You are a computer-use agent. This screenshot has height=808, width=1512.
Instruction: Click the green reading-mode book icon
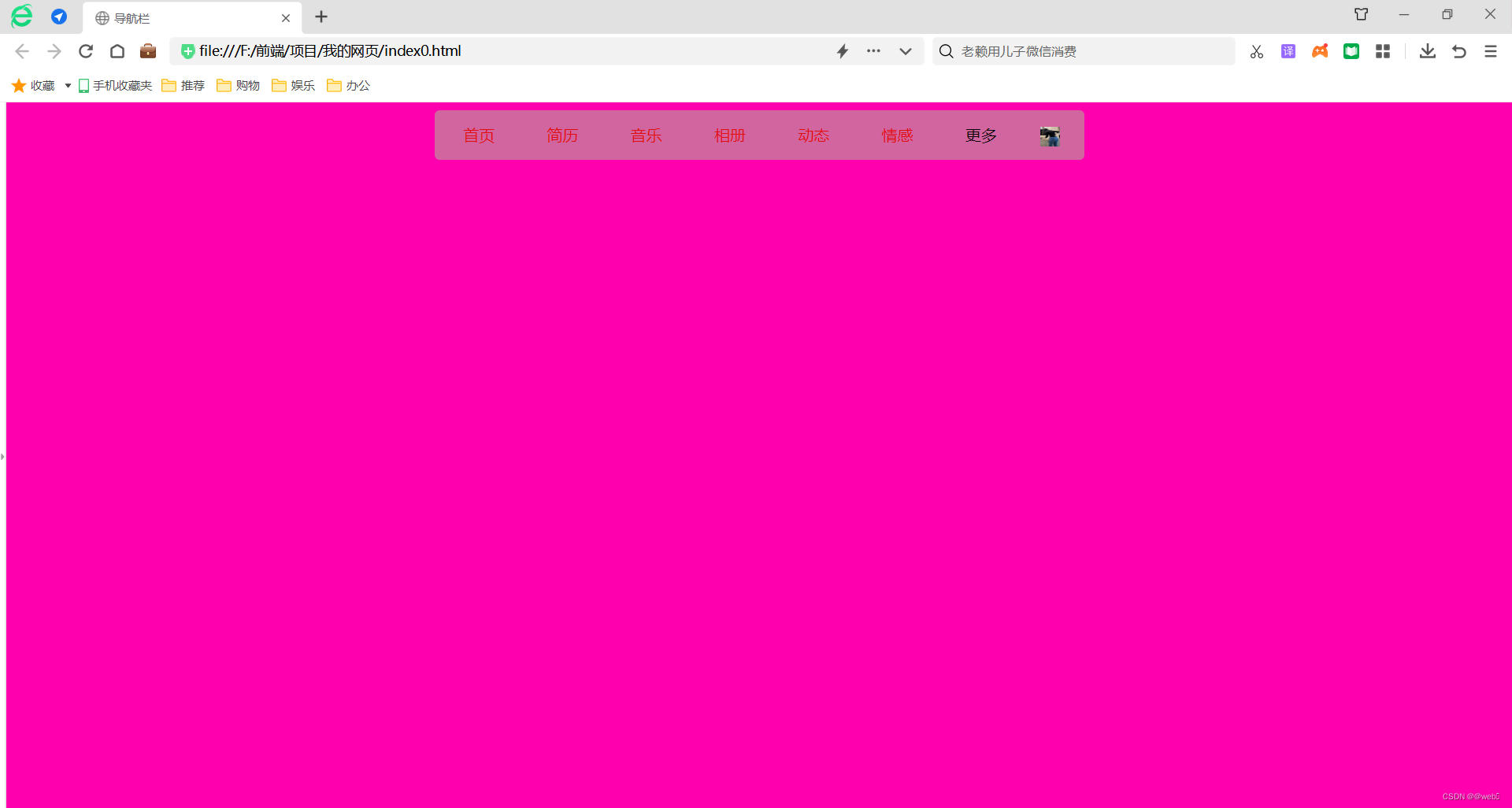1351,51
